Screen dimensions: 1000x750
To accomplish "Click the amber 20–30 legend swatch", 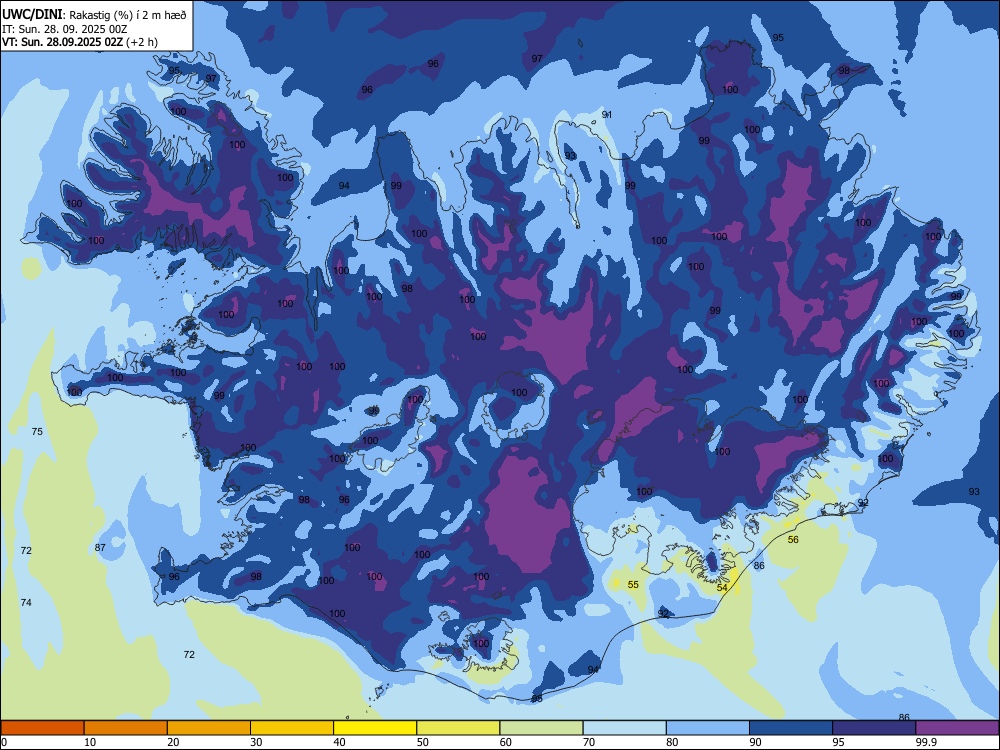I will point(209,728).
